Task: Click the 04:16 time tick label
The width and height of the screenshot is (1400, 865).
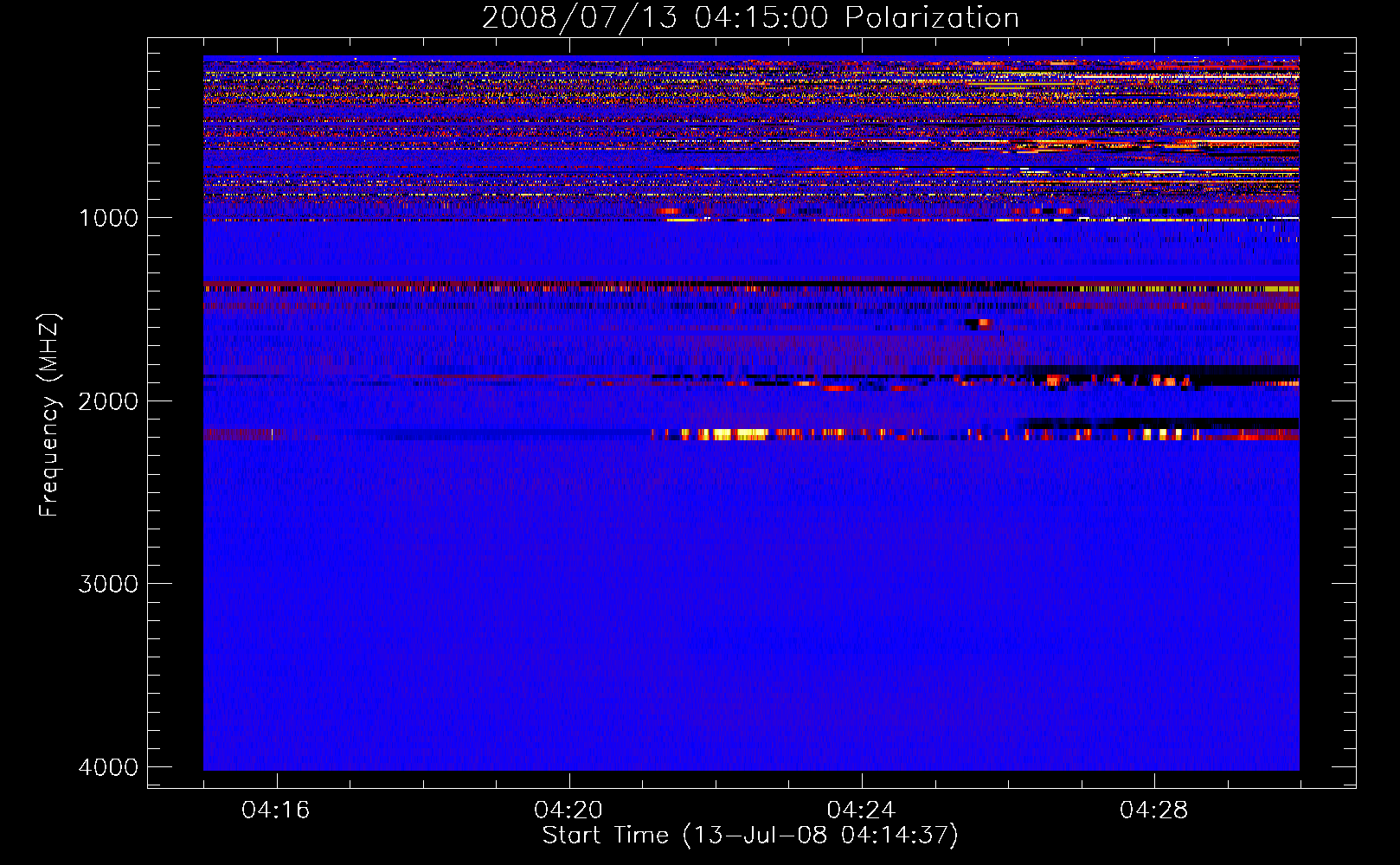Action: click(x=276, y=811)
